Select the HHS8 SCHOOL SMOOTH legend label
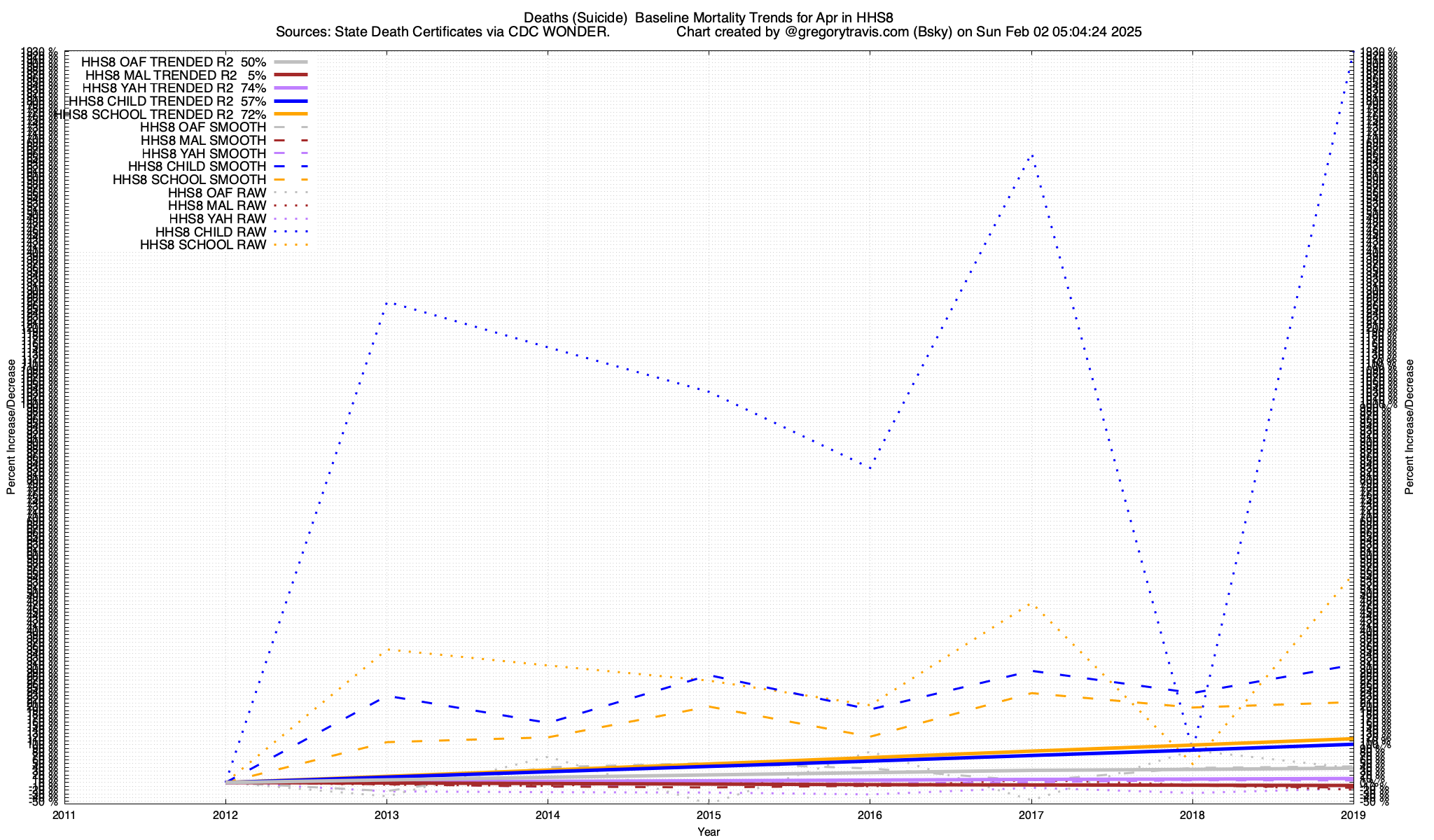The image size is (1434, 840). 189,180
